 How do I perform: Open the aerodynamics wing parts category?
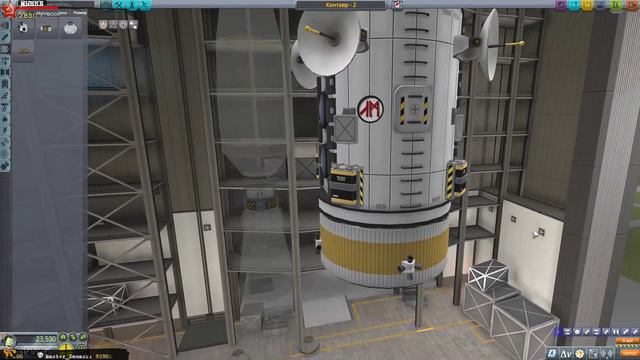point(5,96)
